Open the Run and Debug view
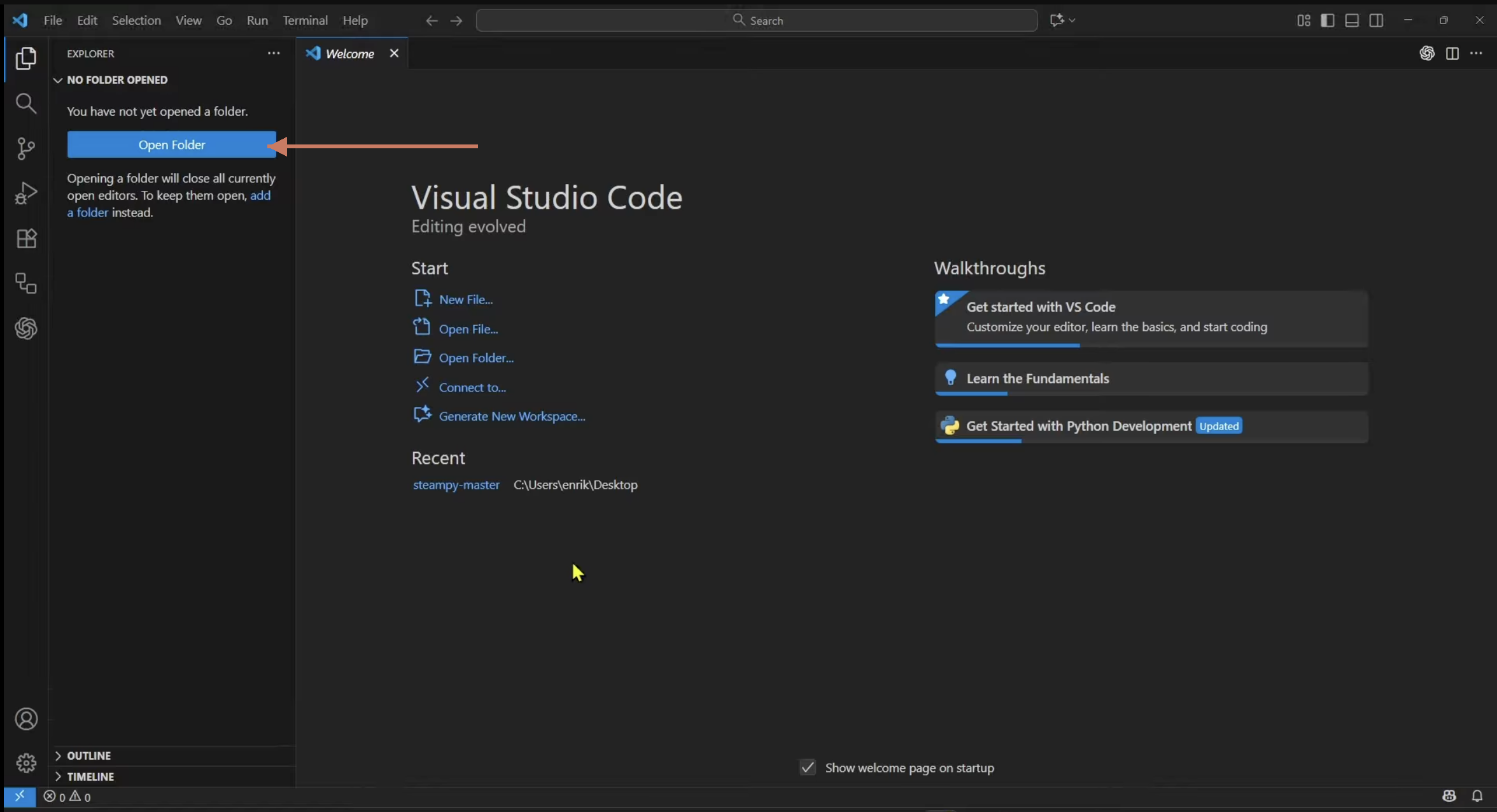This screenshot has height=812, width=1497. [25, 193]
